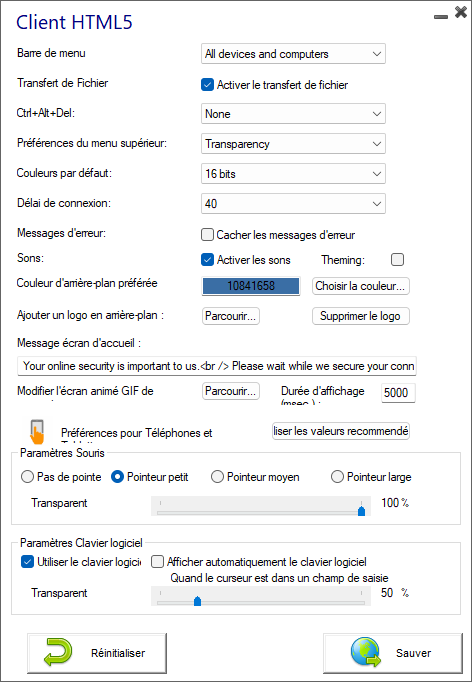Screen dimensions: 472x682
Task: Toggle Activer le transfert de fichier
Action: 208,85
